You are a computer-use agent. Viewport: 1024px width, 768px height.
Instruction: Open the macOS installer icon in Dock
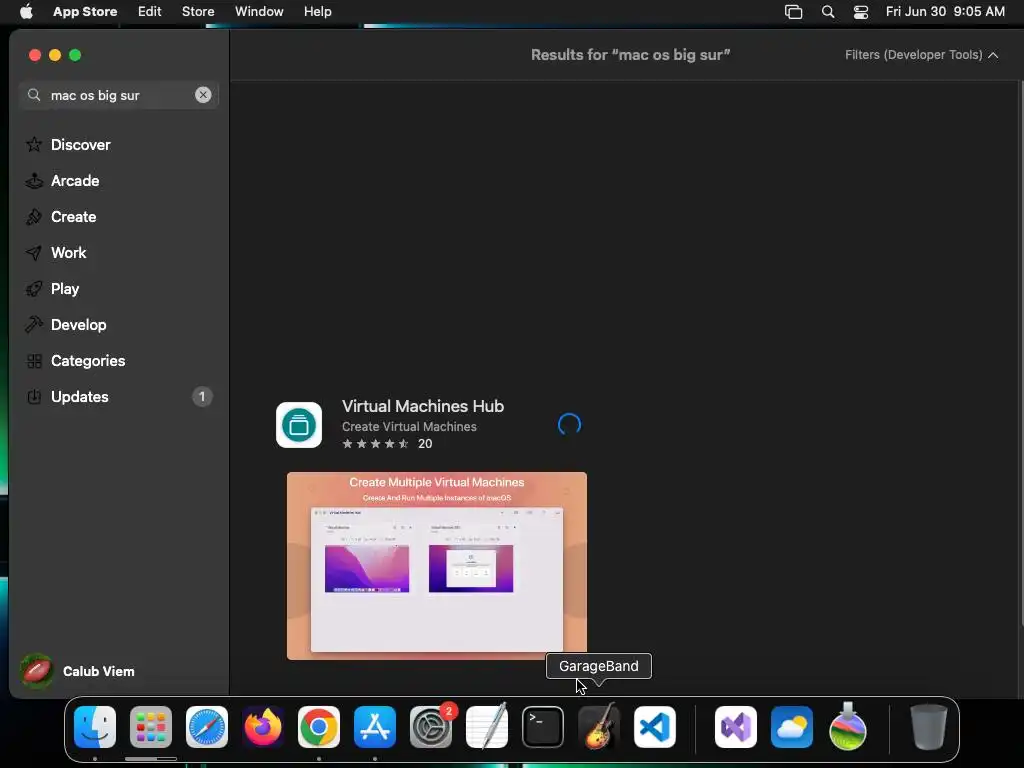pos(848,727)
